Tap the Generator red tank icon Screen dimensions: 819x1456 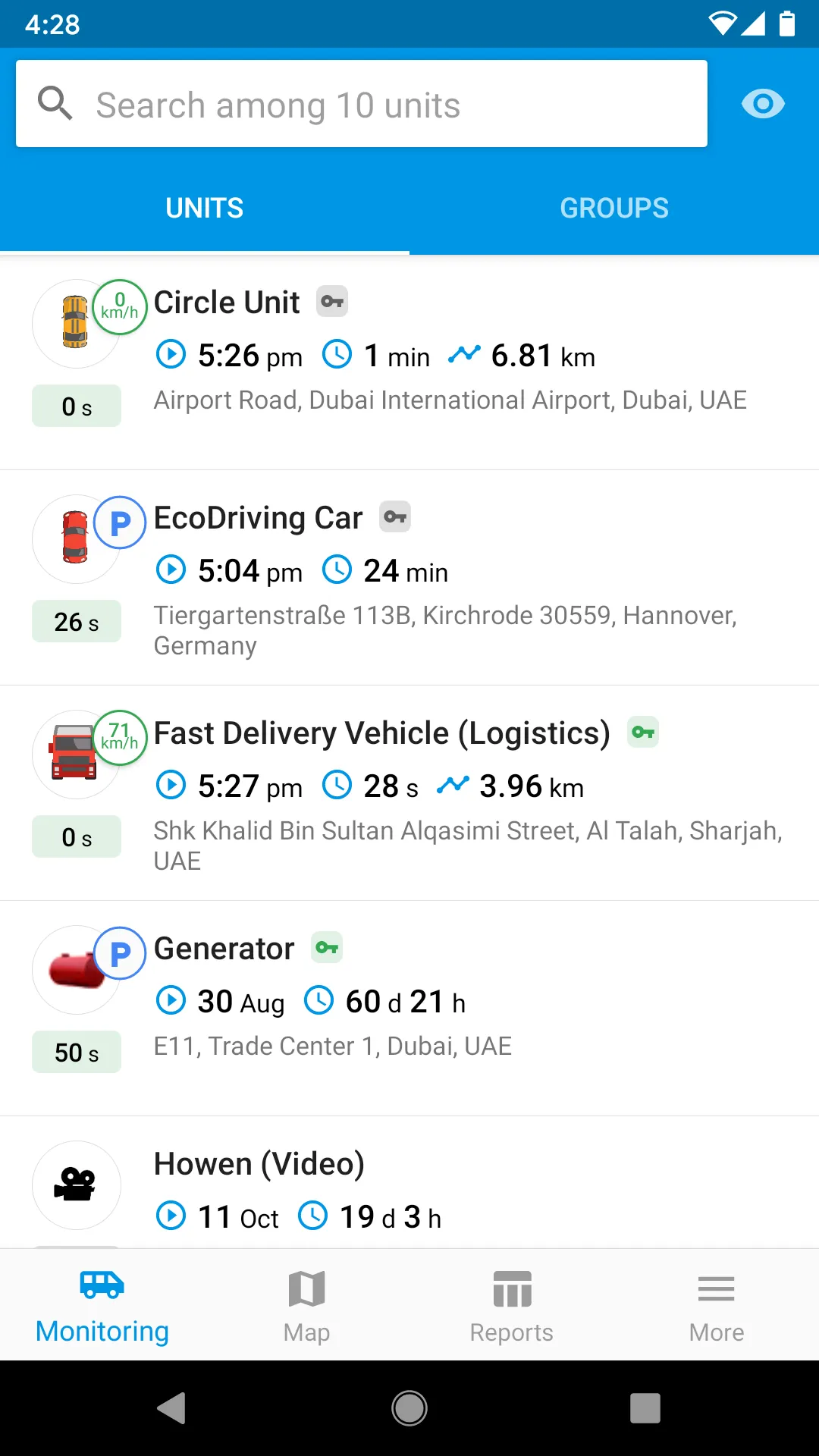(x=73, y=971)
